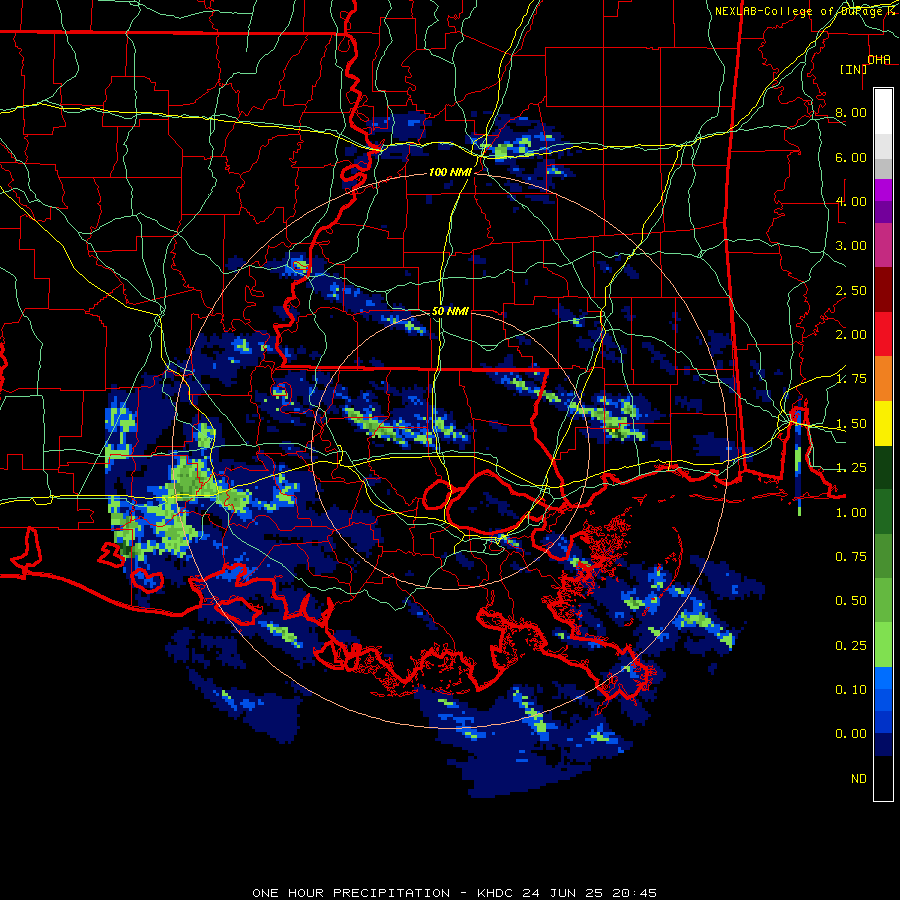Select the '0.75' legend value
Viewport: 900px width, 900px height.
[851, 557]
